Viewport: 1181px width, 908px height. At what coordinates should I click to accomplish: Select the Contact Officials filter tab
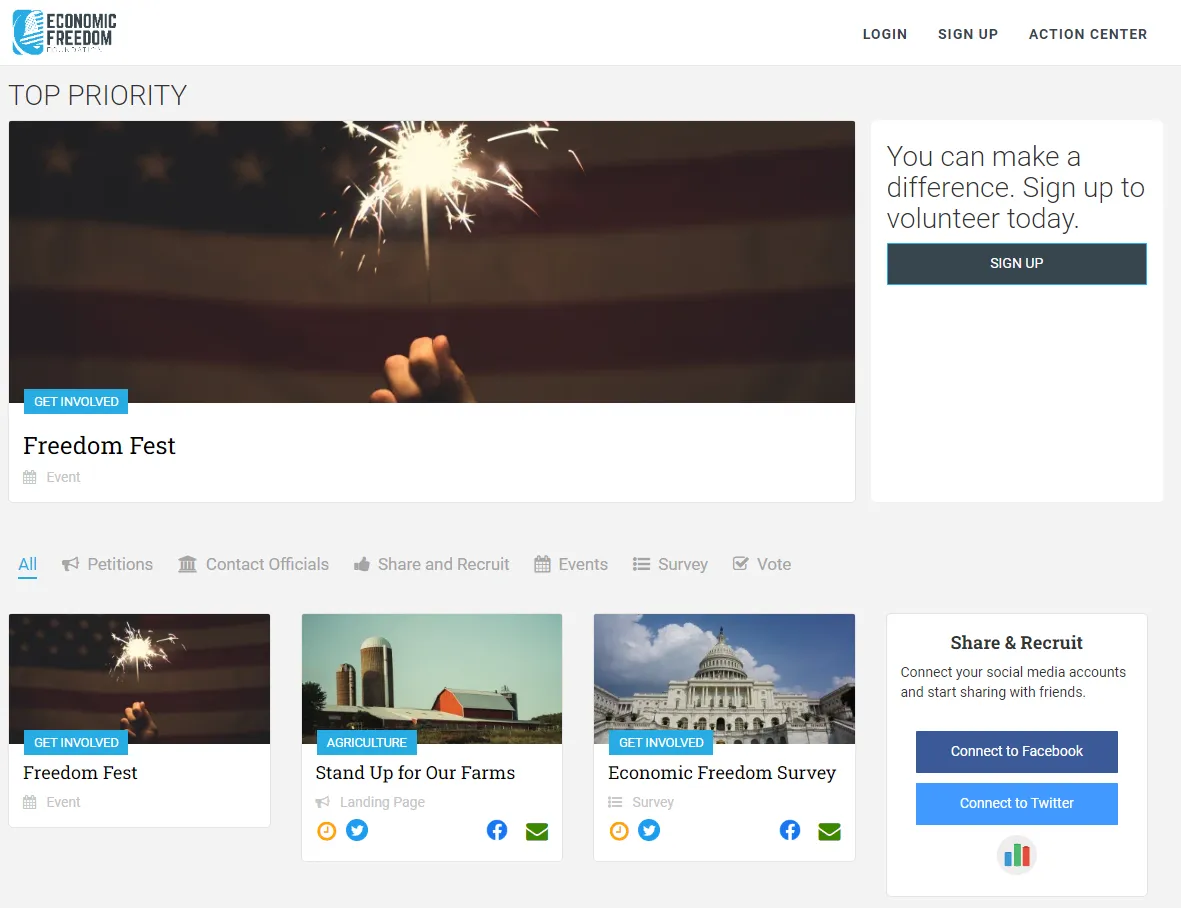[x=254, y=564]
